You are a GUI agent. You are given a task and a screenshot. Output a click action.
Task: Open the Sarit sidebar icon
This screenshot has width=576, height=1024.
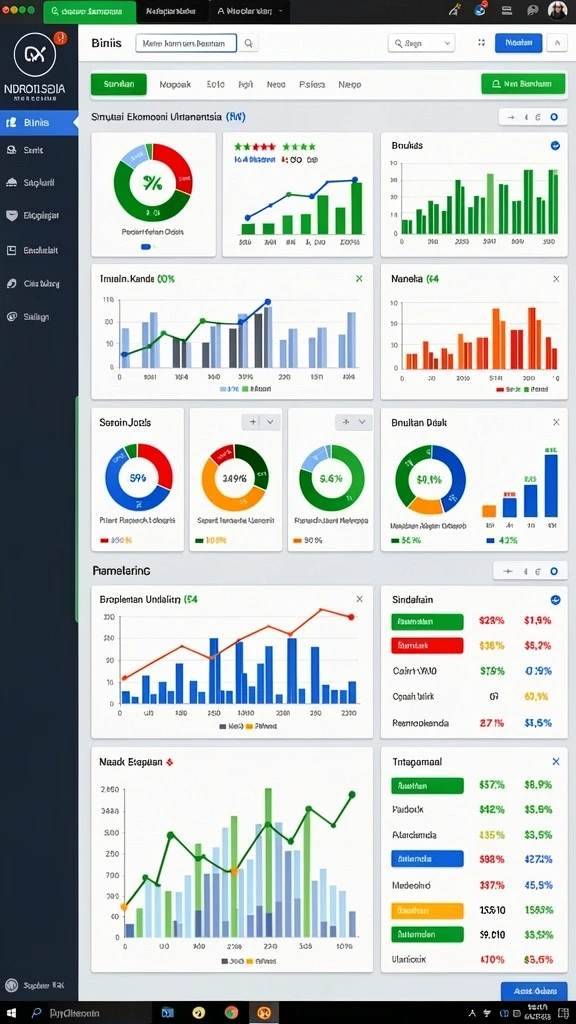tap(10, 150)
